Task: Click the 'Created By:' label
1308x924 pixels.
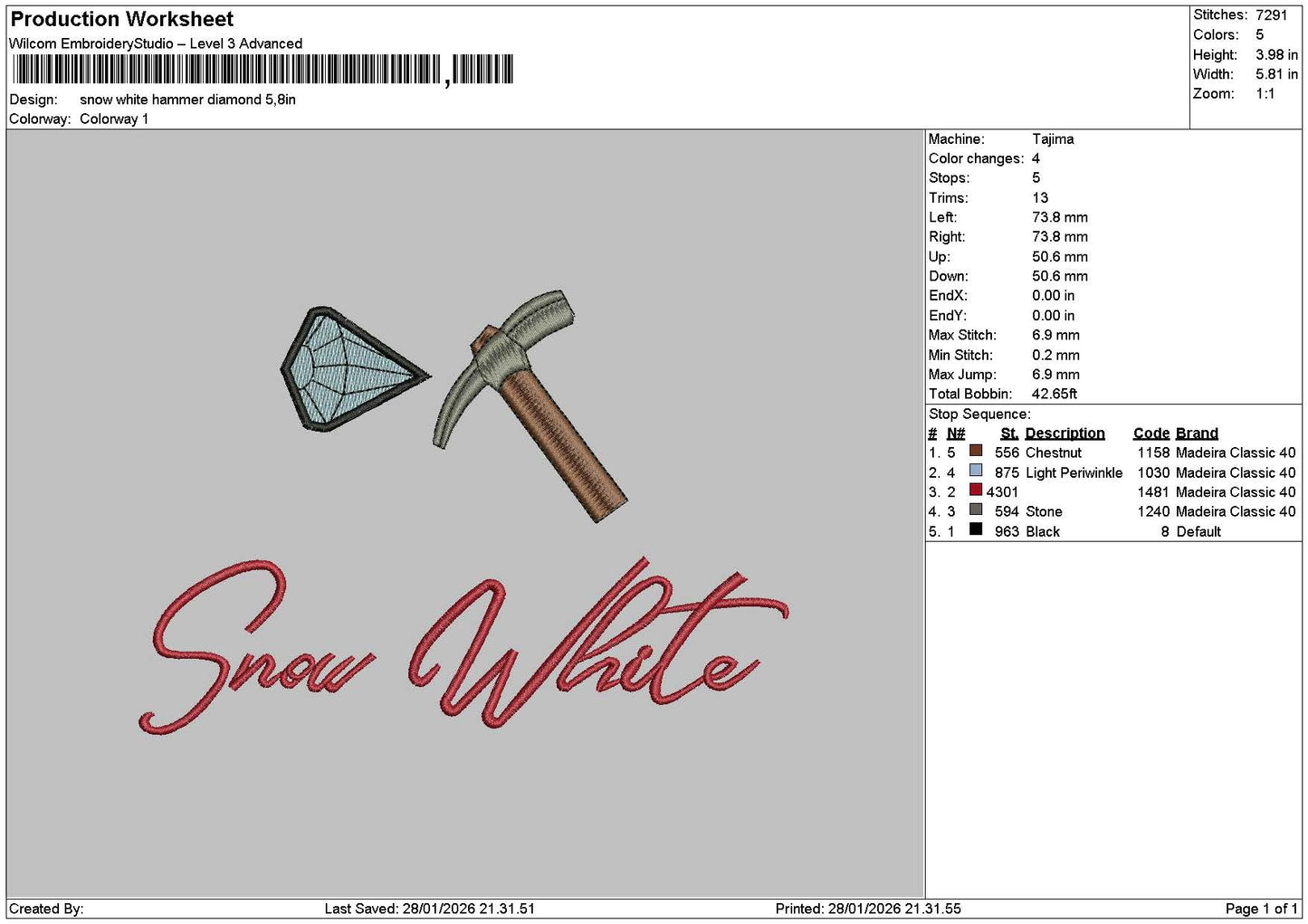Action: [46, 909]
